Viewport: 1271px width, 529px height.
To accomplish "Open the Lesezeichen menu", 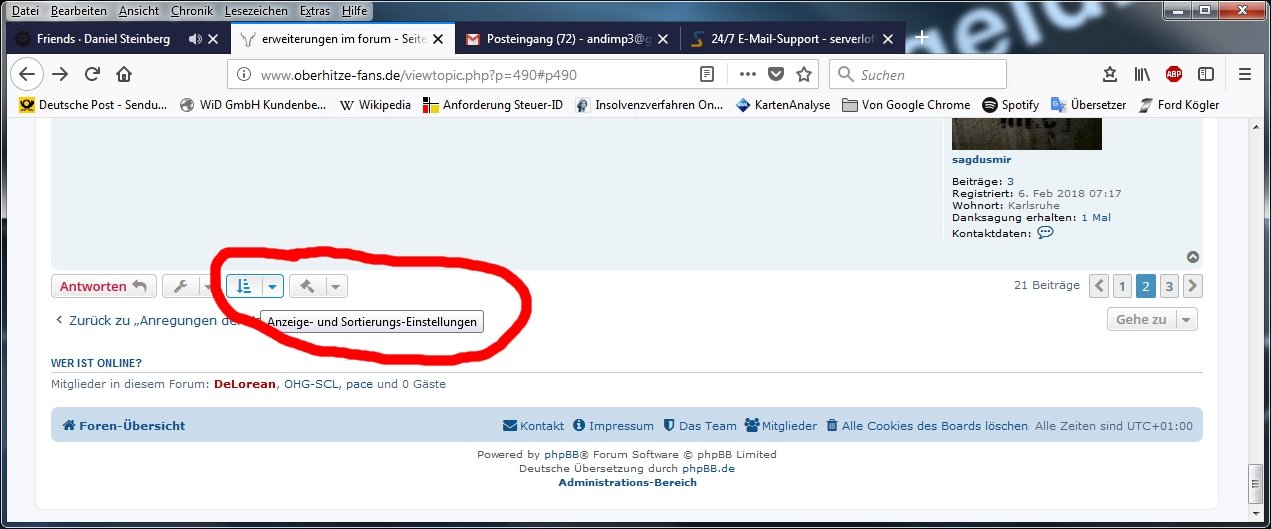I will pos(258,10).
